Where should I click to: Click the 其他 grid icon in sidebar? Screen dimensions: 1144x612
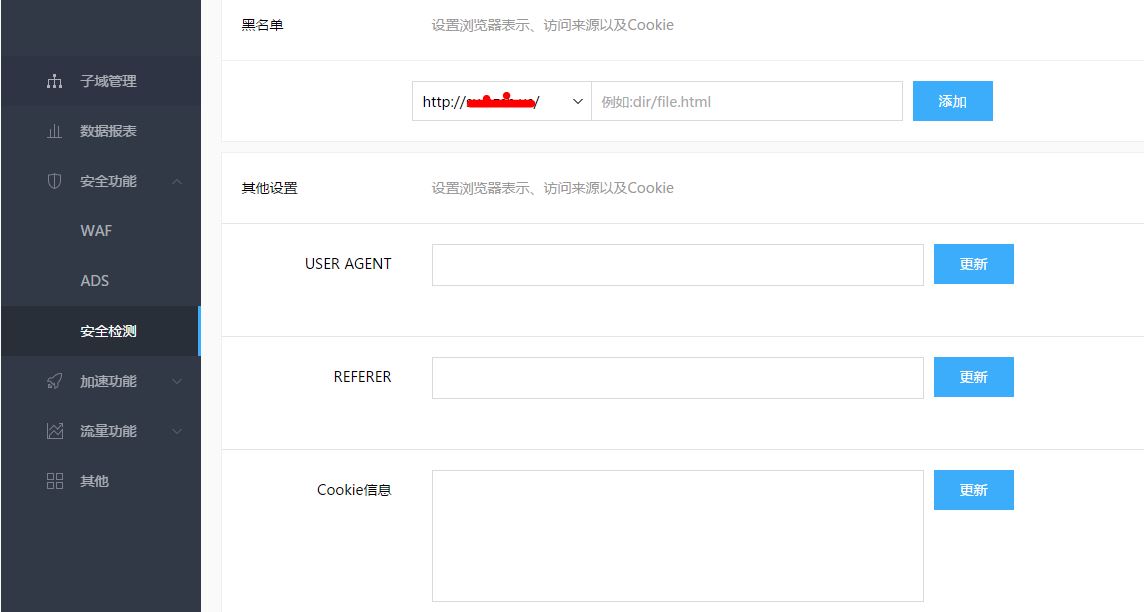(x=57, y=481)
